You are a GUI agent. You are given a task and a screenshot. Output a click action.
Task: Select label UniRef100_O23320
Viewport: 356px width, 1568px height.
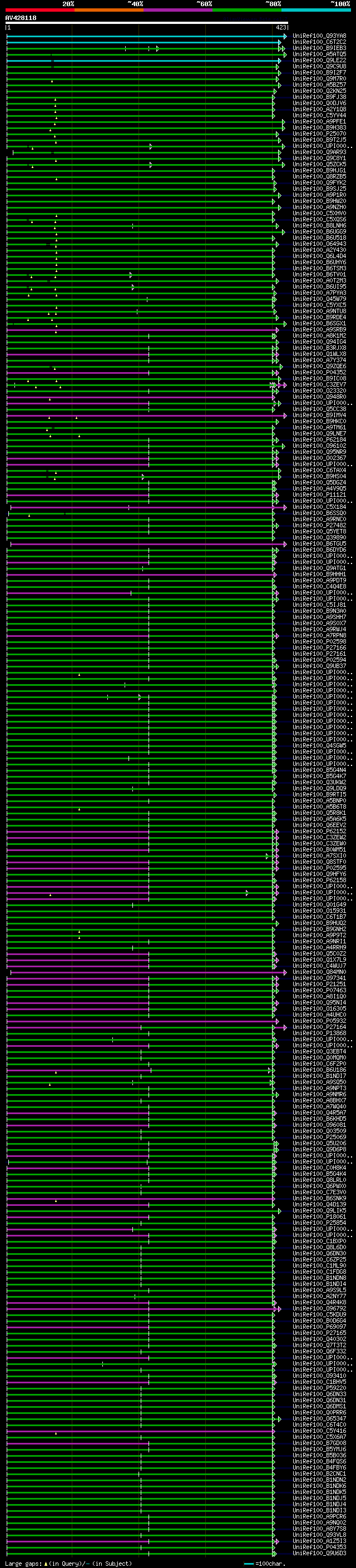(x=319, y=391)
